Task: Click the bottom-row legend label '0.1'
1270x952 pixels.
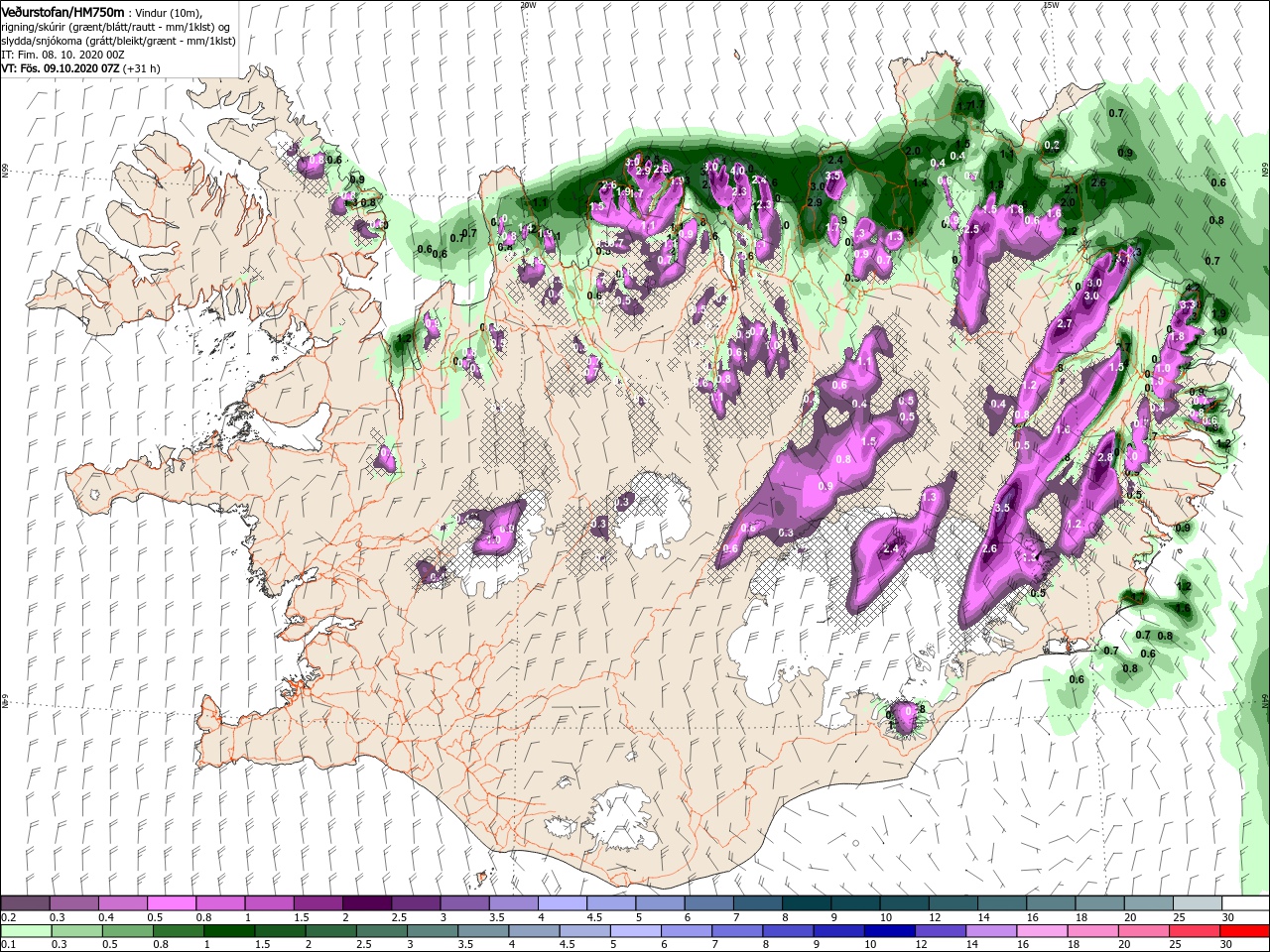Action: pyautogui.click(x=8, y=945)
